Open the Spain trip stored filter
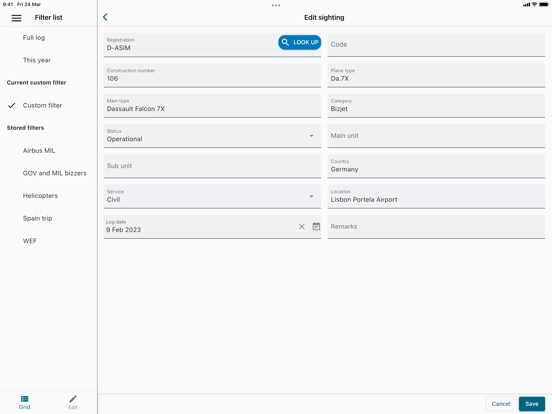 [x=37, y=218]
